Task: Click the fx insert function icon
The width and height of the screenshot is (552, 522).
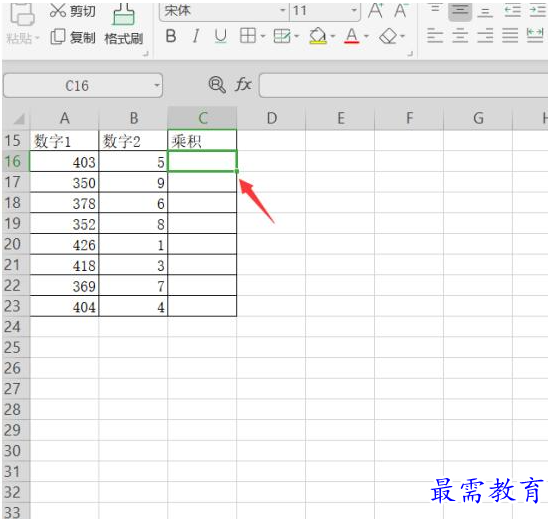Action: pos(243,84)
